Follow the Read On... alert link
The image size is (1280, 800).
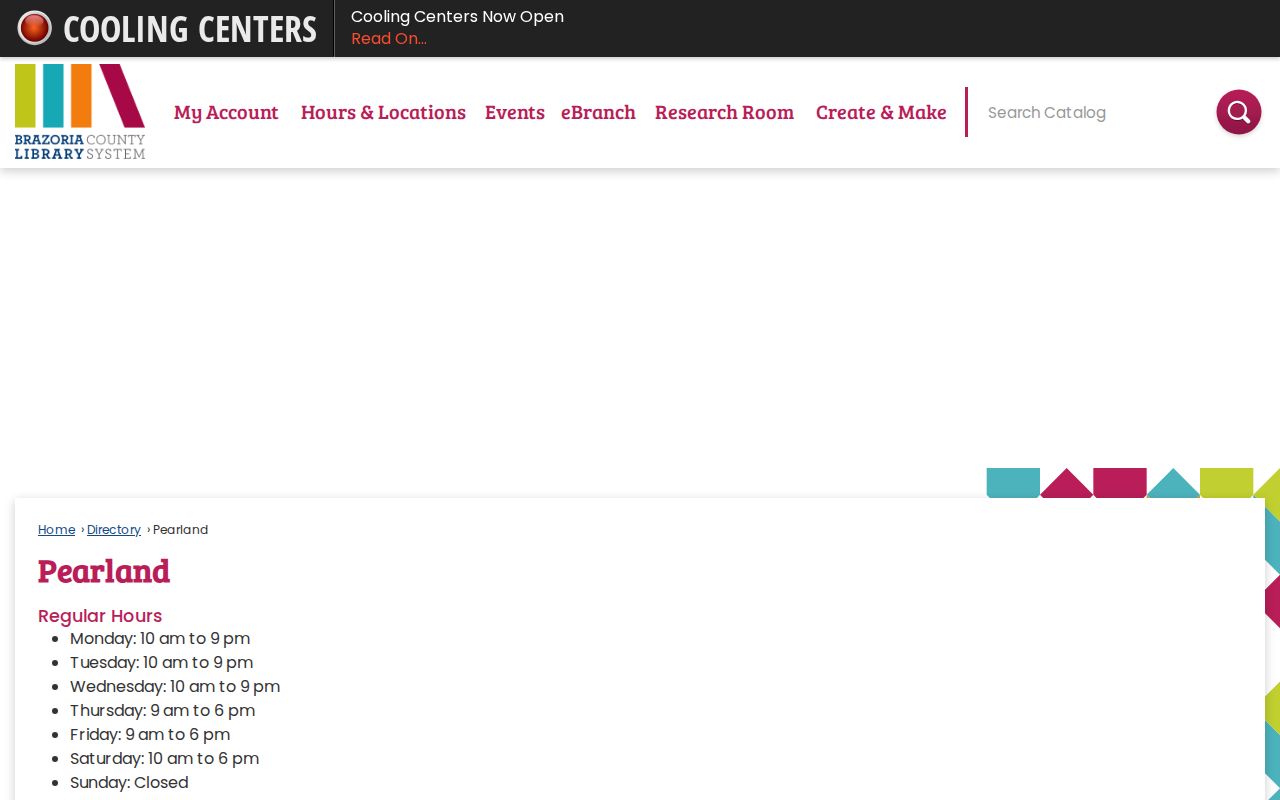click(x=389, y=39)
